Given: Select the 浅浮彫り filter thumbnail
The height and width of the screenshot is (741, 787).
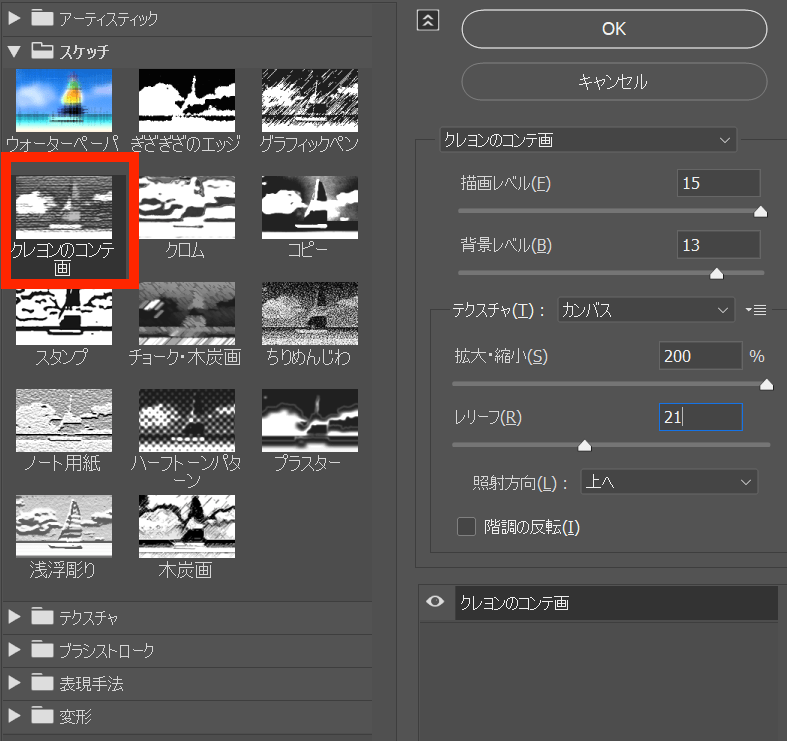Looking at the screenshot, I should [64, 526].
